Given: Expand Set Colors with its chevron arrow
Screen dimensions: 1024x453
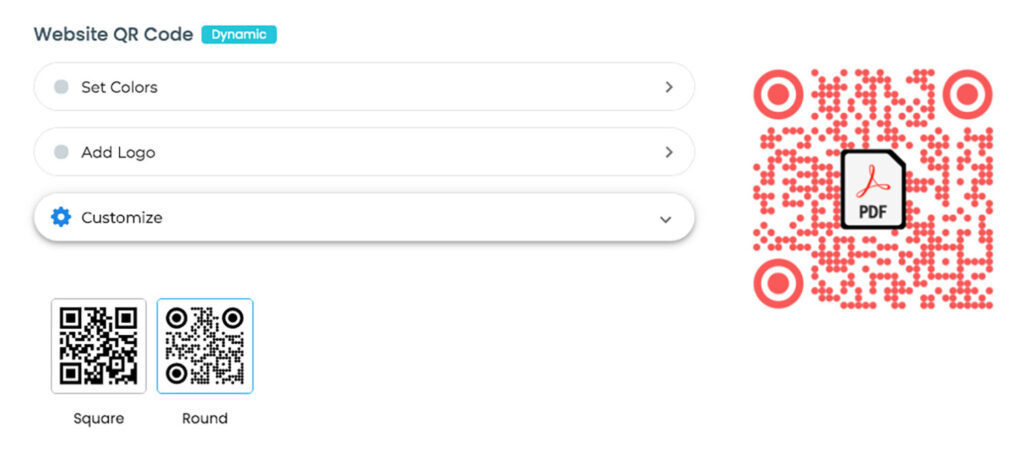Looking at the screenshot, I should pos(669,87).
